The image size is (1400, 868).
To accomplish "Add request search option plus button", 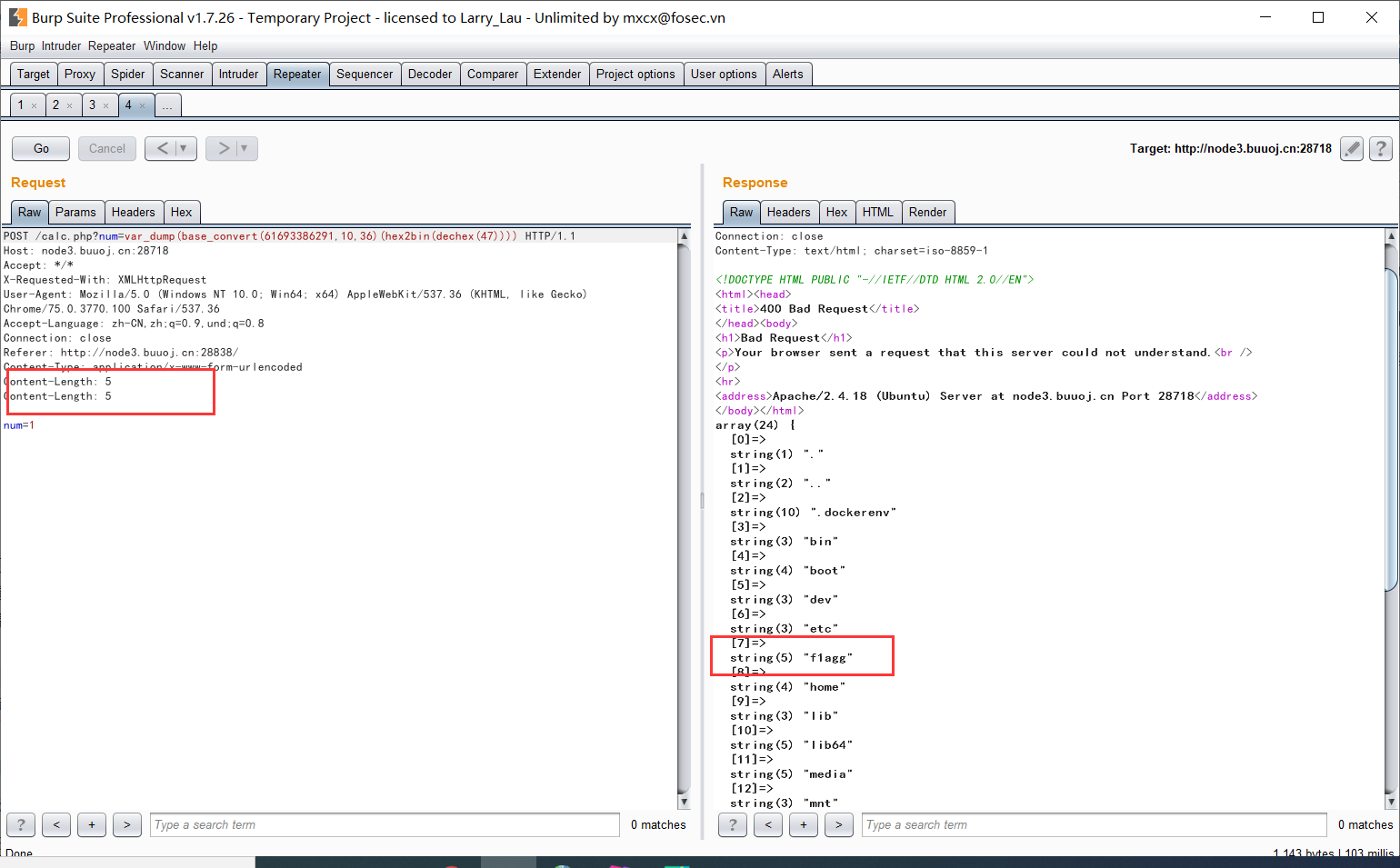I will coord(92,824).
